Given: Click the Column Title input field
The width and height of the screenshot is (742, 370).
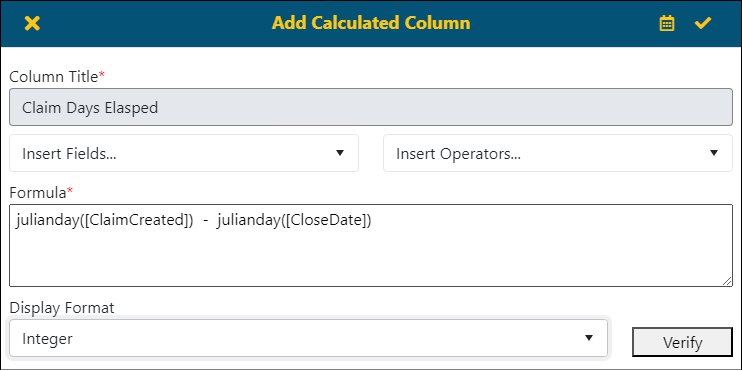Looking at the screenshot, I should pos(371,107).
